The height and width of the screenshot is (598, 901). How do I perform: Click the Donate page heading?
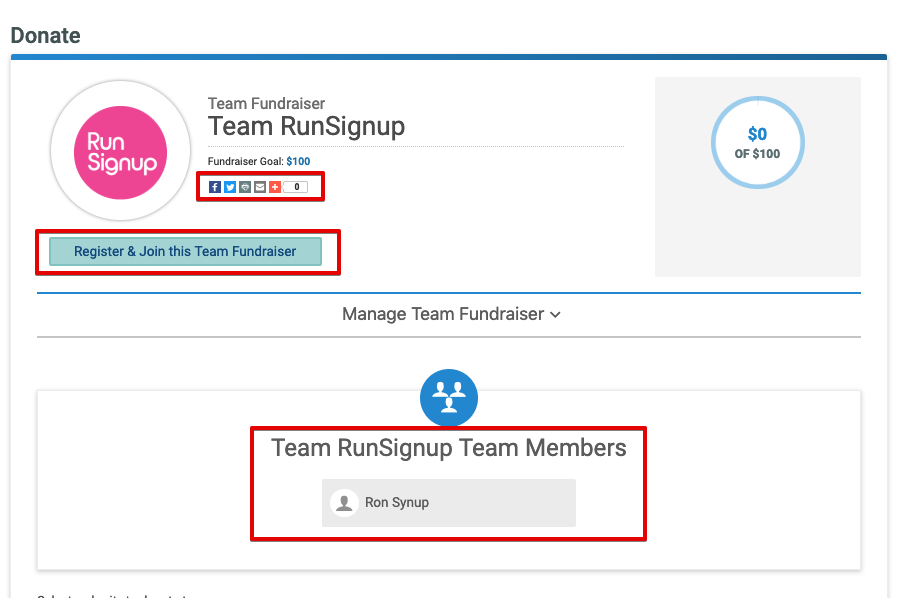(45, 35)
